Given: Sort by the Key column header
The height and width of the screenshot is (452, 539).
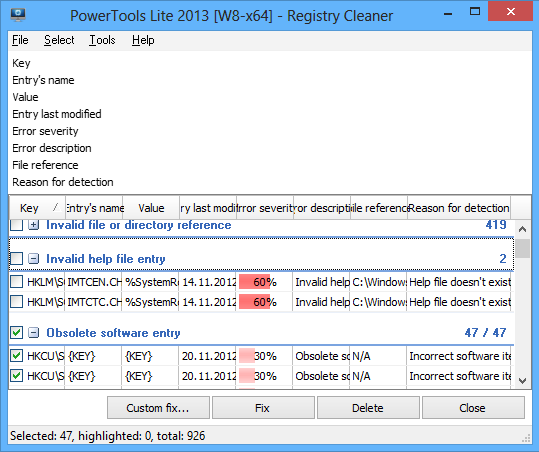Looking at the screenshot, I should (37, 208).
